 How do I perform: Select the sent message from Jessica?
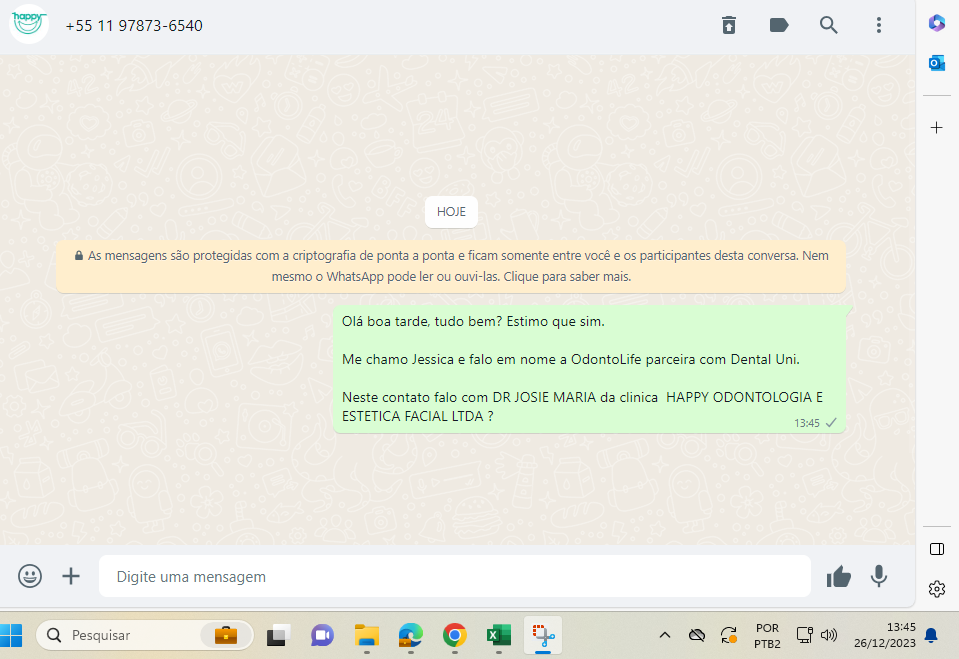tap(590, 370)
